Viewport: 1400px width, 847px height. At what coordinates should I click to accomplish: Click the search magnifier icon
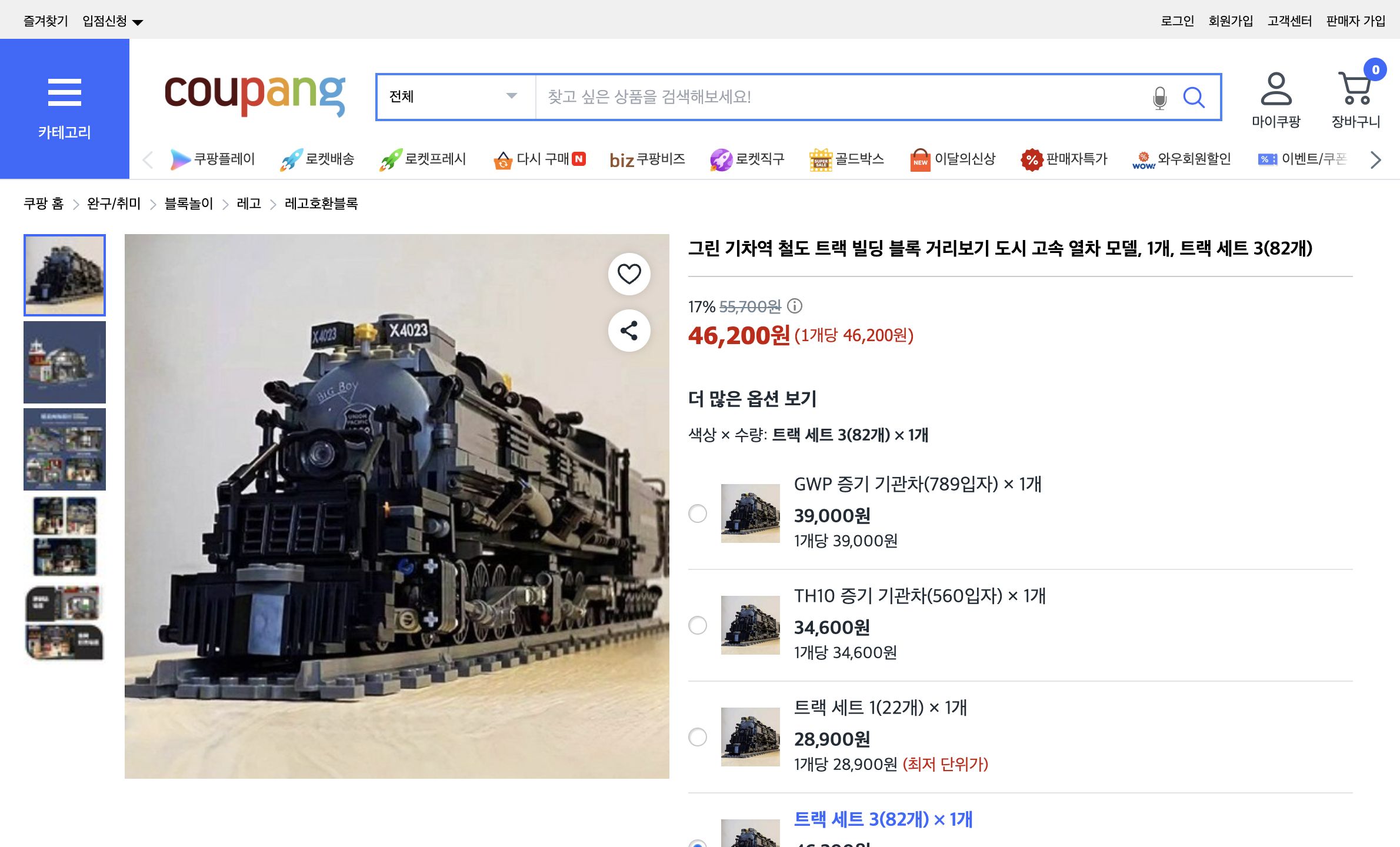click(1195, 97)
